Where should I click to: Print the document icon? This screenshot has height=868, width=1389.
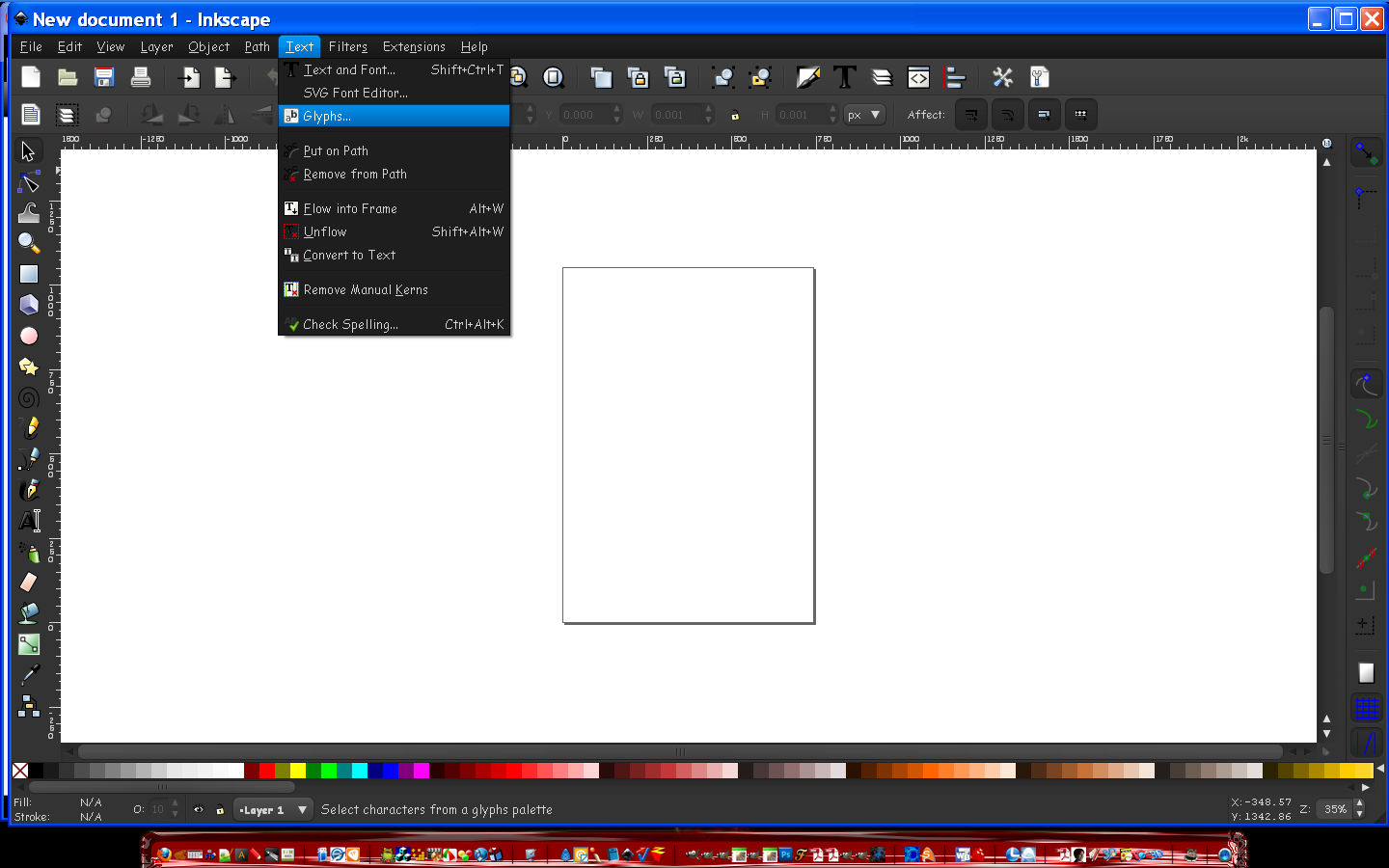click(x=141, y=77)
